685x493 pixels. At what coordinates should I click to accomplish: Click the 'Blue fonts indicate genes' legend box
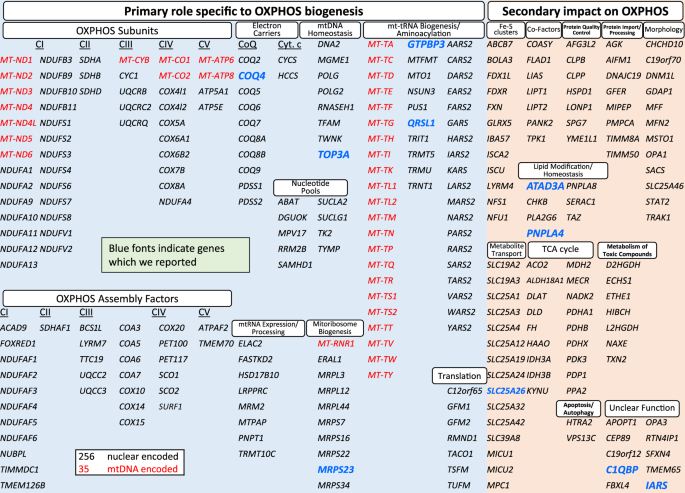(x=175, y=255)
